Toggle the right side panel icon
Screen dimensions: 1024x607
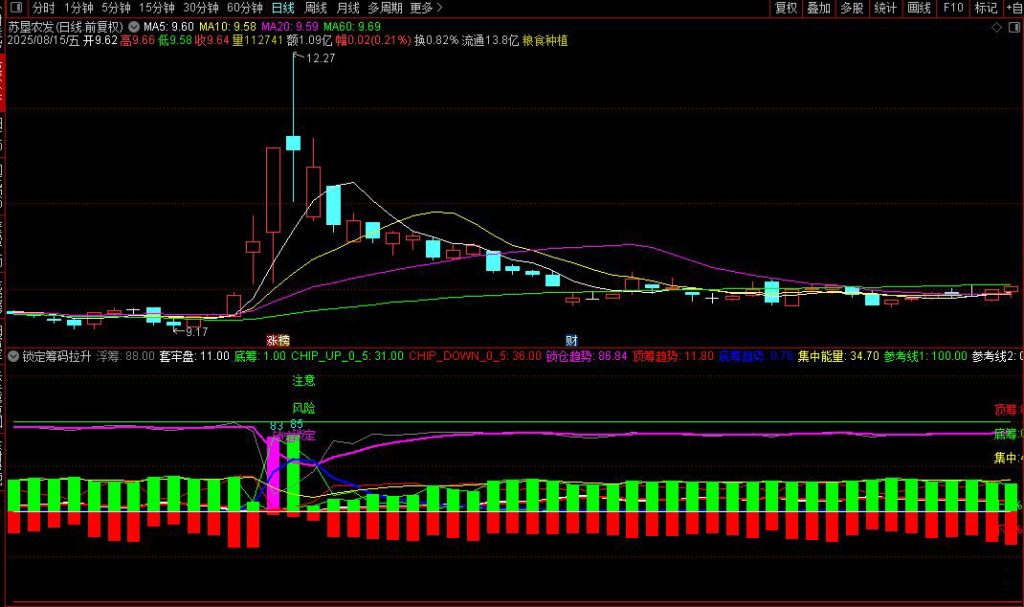tap(1013, 26)
